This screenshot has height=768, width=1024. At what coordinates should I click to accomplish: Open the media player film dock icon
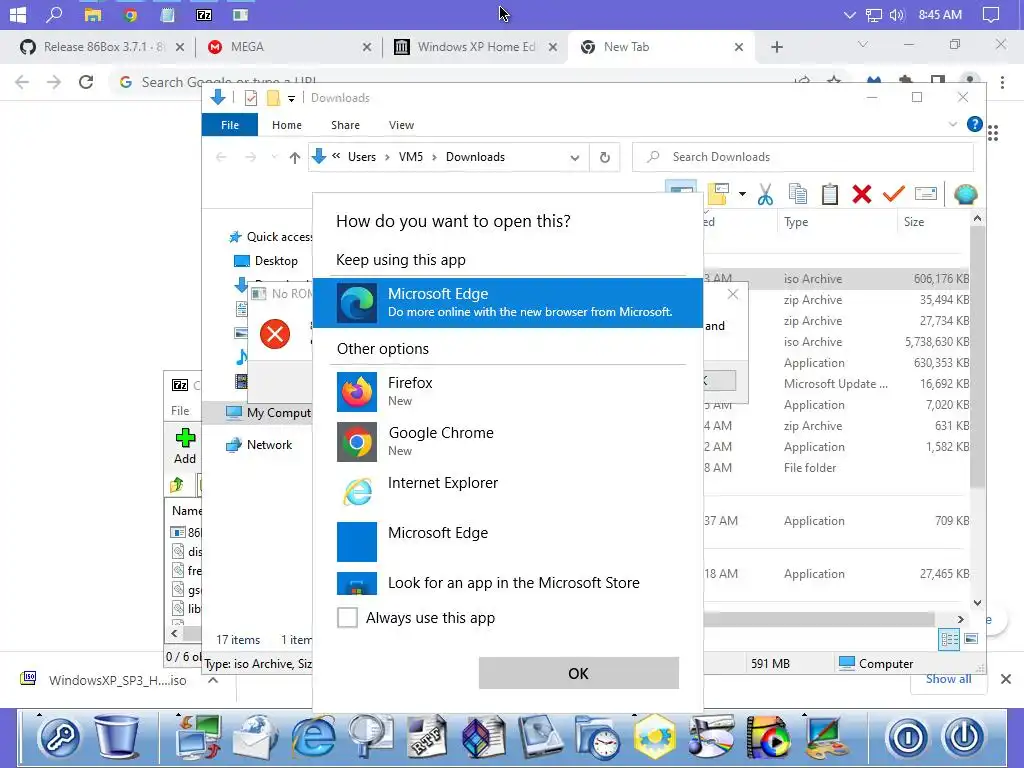pyautogui.click(x=768, y=737)
